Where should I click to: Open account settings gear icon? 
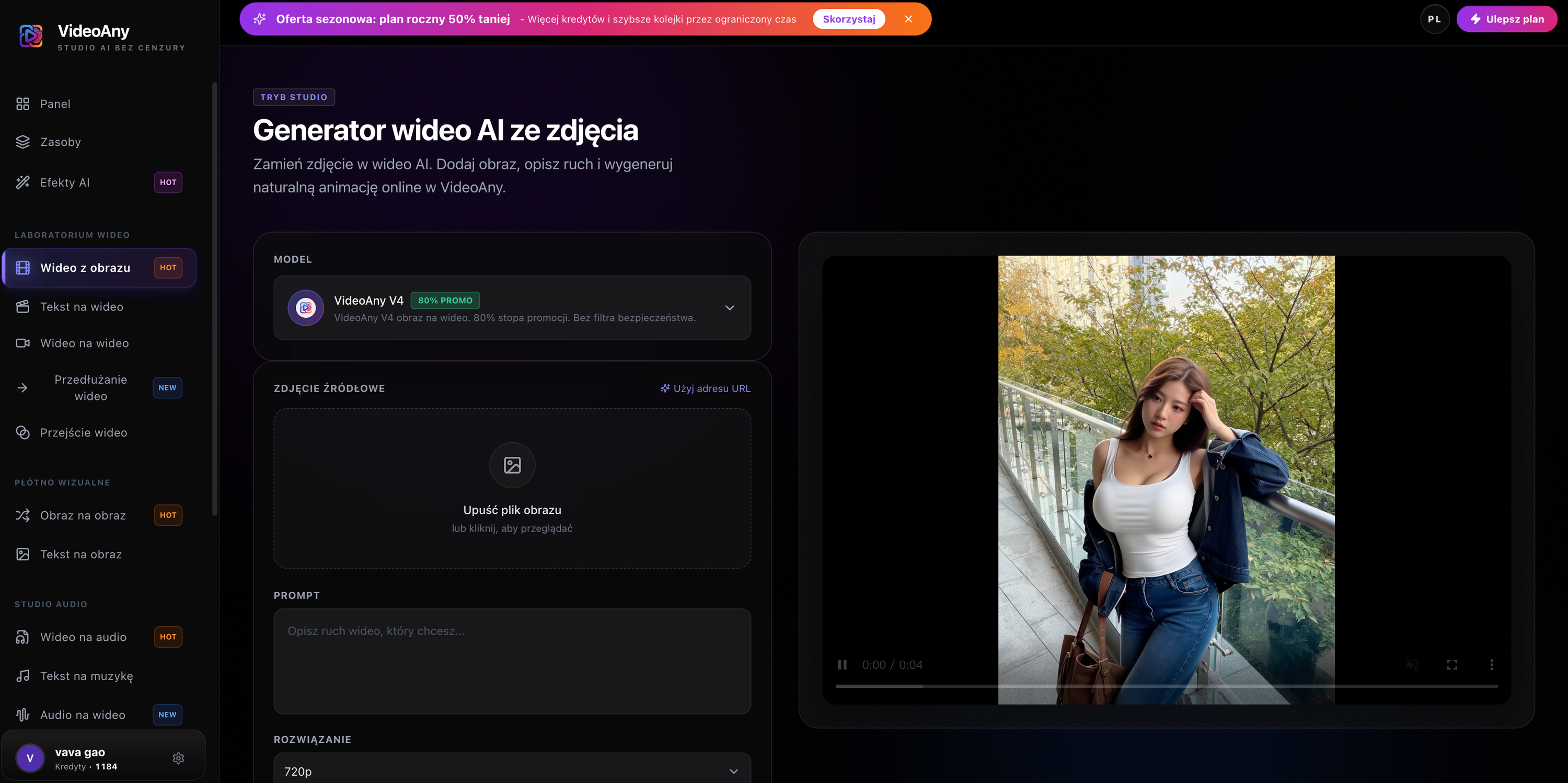pos(178,758)
